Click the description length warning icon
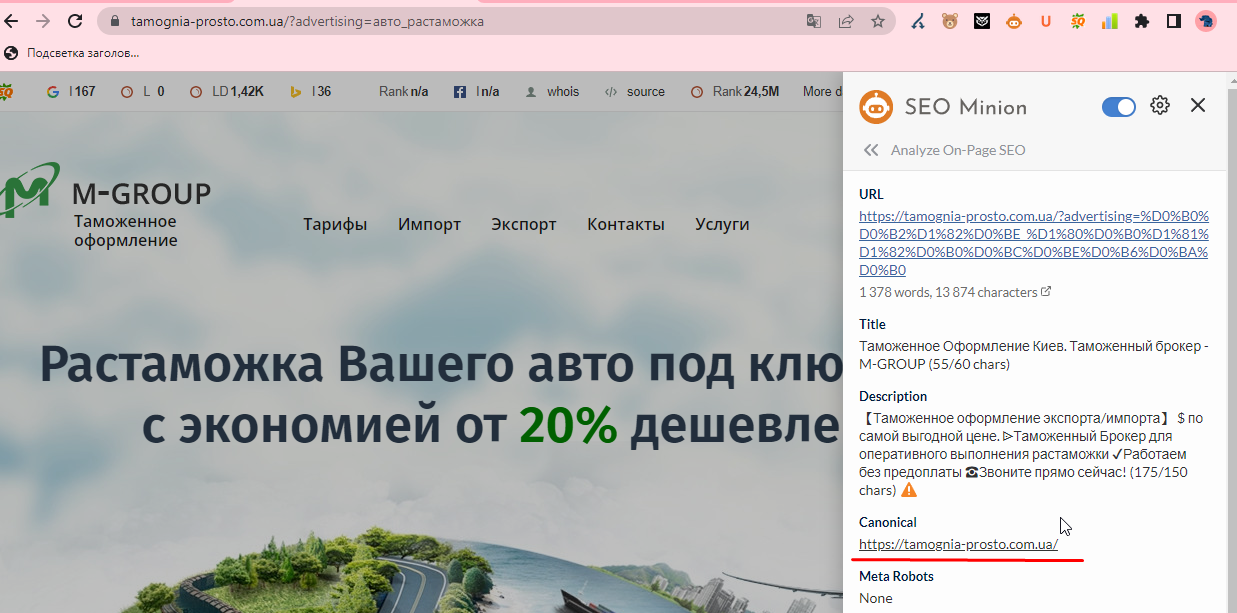Image resolution: width=1237 pixels, height=613 pixels. coord(909,490)
